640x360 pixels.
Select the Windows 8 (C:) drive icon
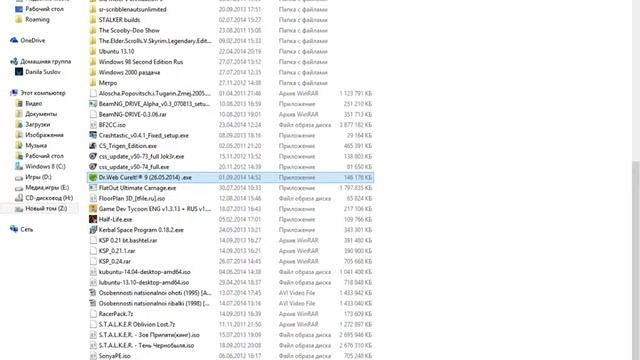point(19,166)
